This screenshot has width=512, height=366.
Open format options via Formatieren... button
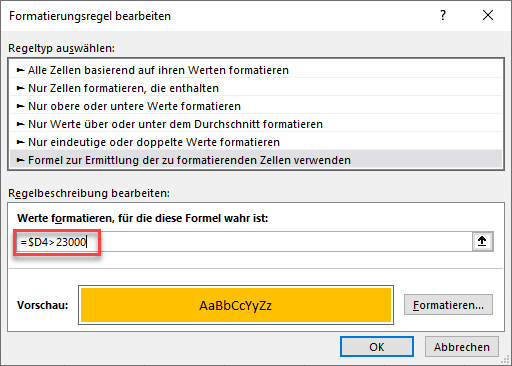click(x=448, y=305)
